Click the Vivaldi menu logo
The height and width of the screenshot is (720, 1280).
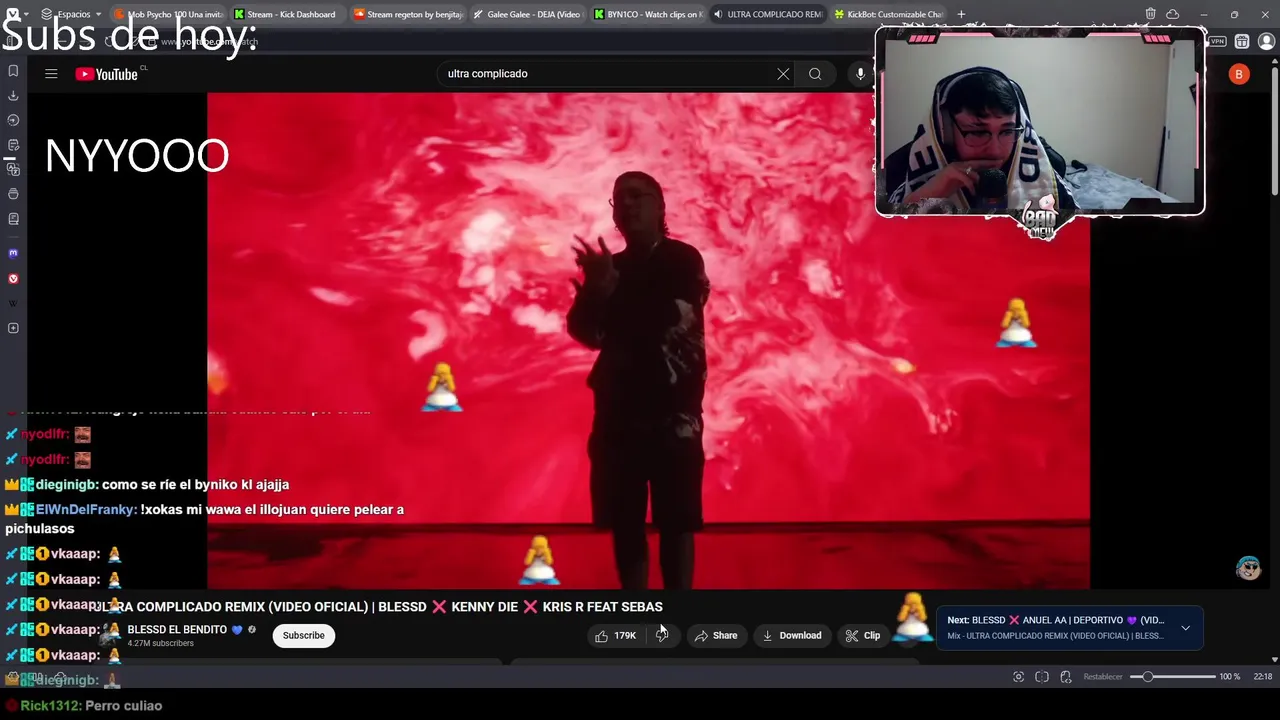pyautogui.click(x=13, y=14)
